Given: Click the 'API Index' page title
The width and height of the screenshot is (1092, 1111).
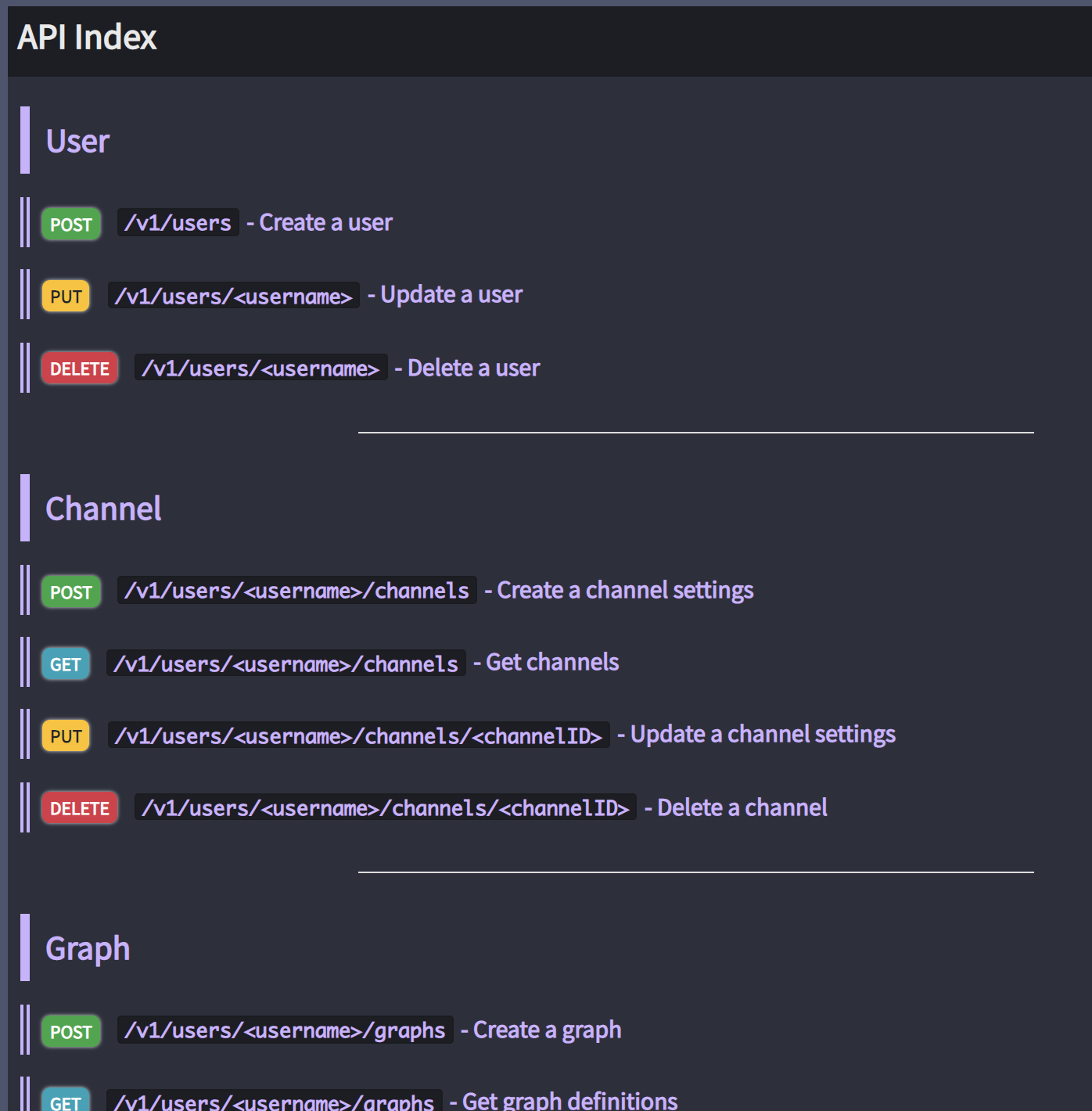Looking at the screenshot, I should pyautogui.click(x=87, y=38).
